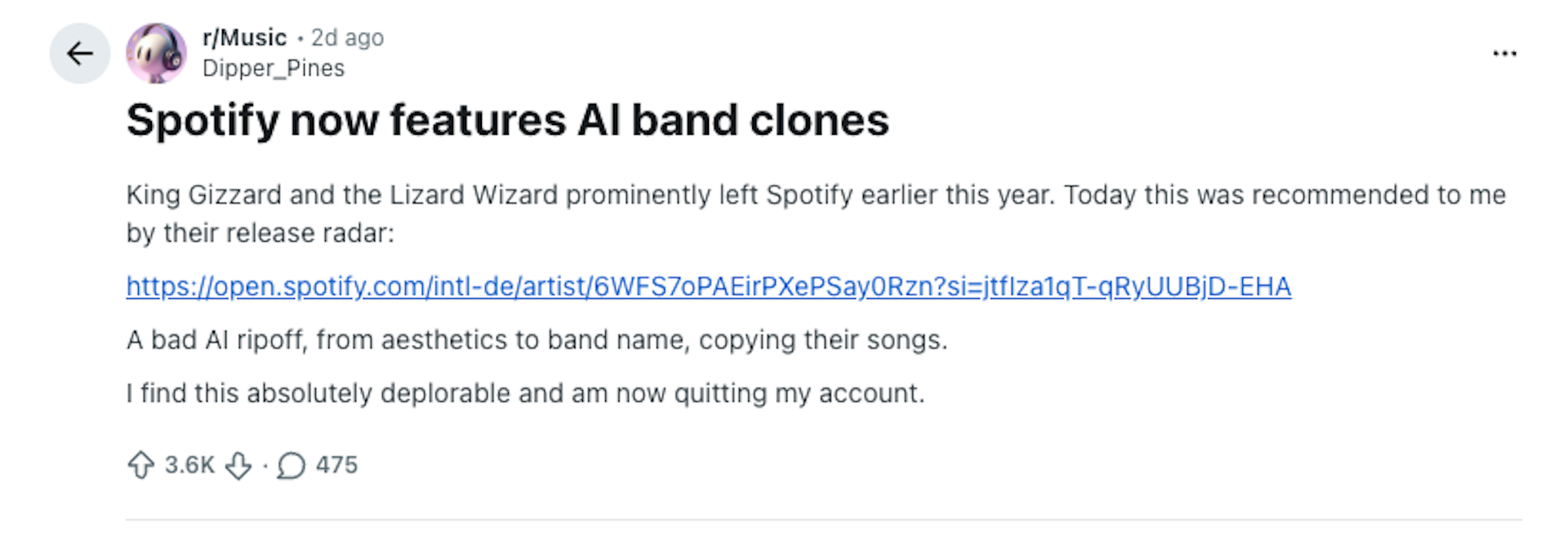This screenshot has height=557, width=1568.
Task: Open the open.spotify.com artist link
Action: 708,287
